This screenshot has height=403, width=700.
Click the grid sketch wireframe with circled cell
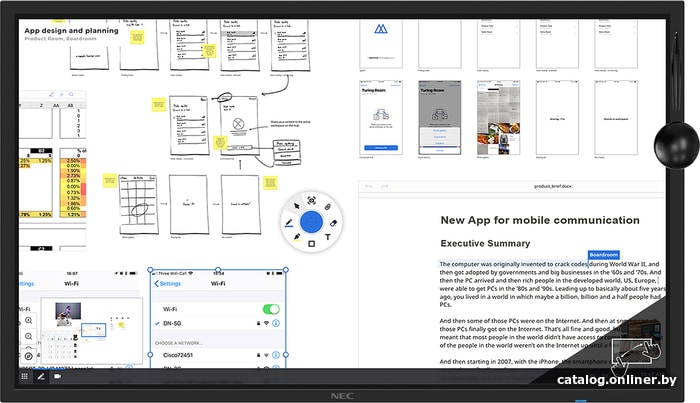tap(138, 204)
